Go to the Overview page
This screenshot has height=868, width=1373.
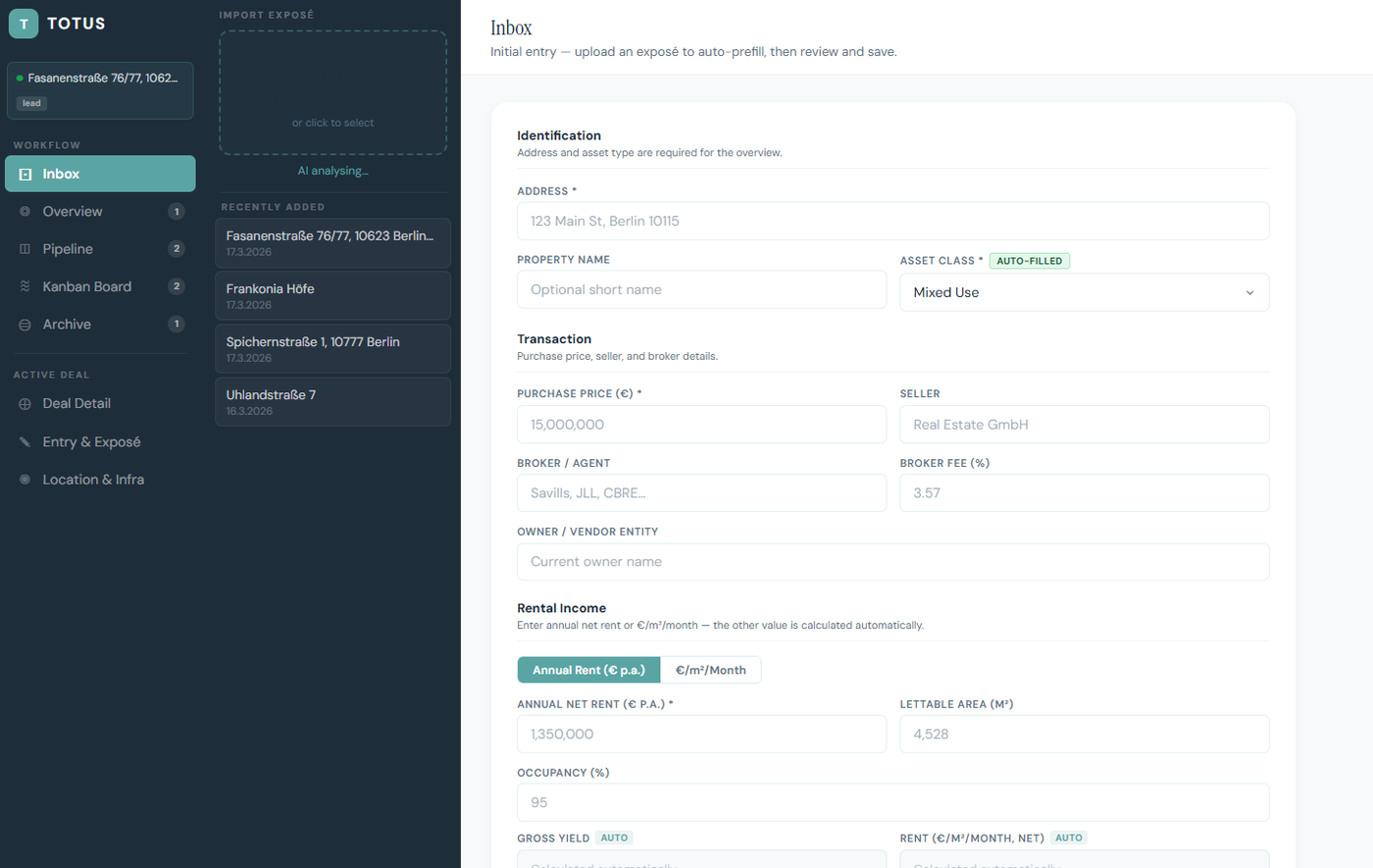[100, 212]
